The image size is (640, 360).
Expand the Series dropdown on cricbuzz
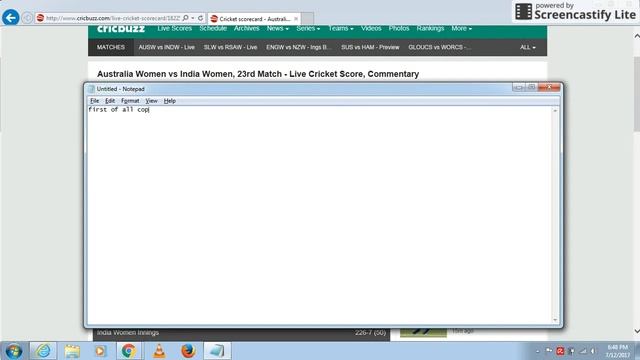[x=308, y=29]
